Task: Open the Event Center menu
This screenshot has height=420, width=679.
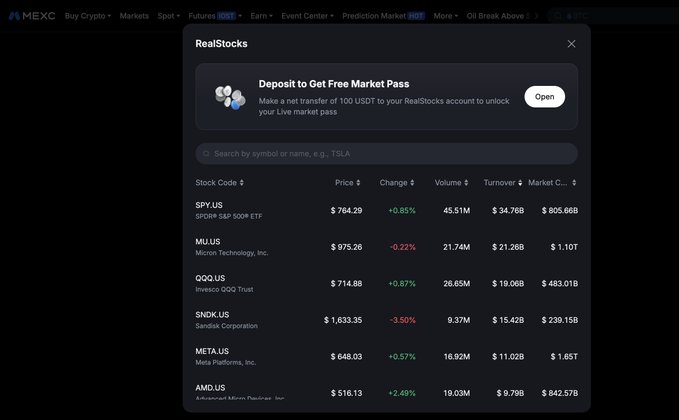Action: click(307, 16)
